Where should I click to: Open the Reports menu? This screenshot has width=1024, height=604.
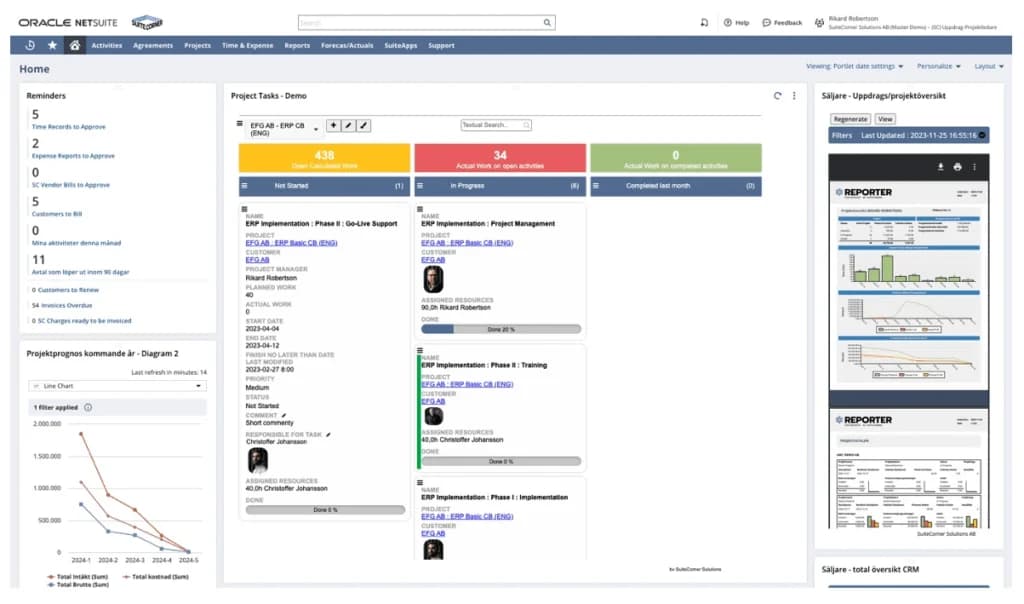point(297,46)
